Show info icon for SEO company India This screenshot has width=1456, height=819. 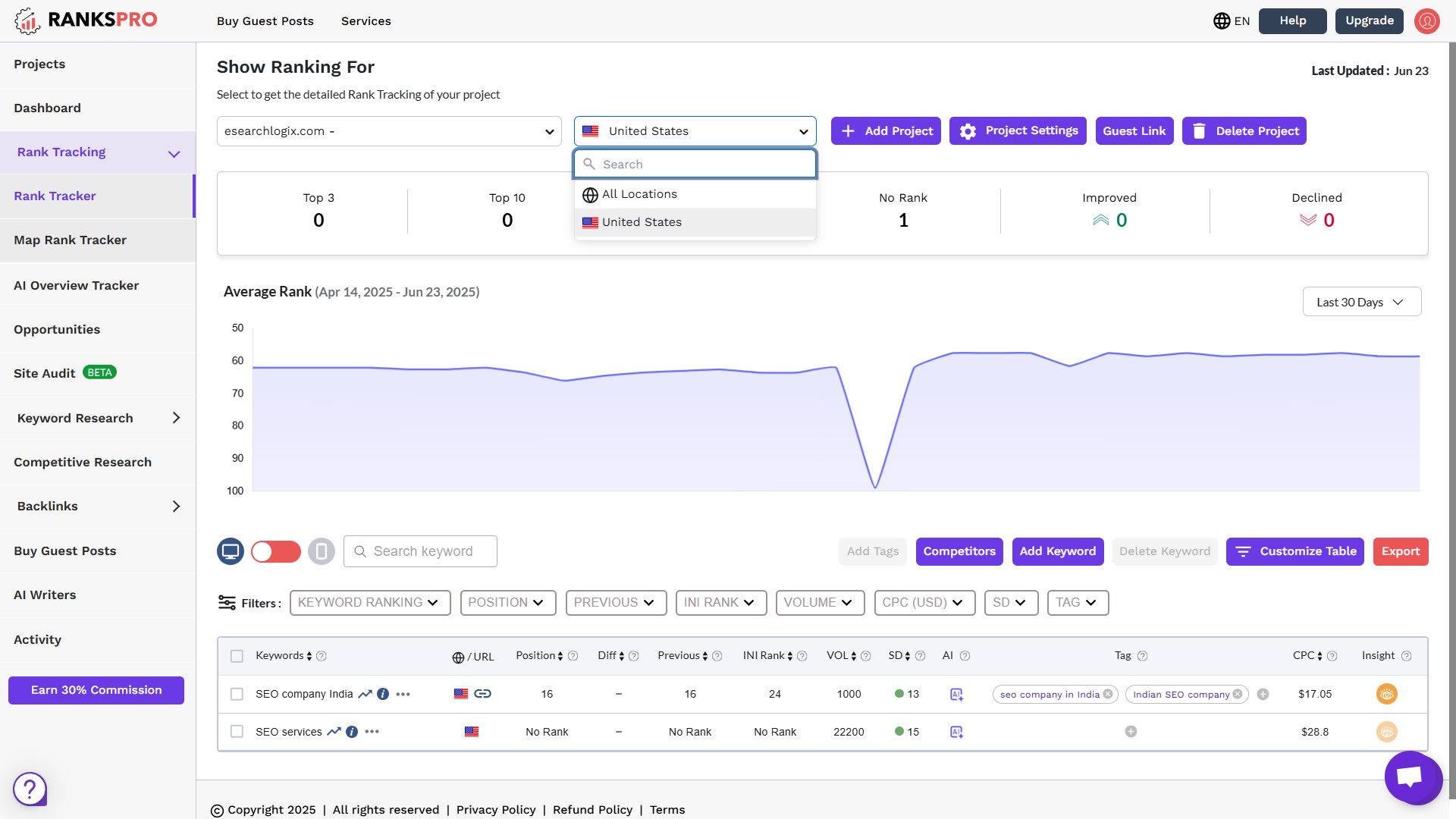point(383,694)
